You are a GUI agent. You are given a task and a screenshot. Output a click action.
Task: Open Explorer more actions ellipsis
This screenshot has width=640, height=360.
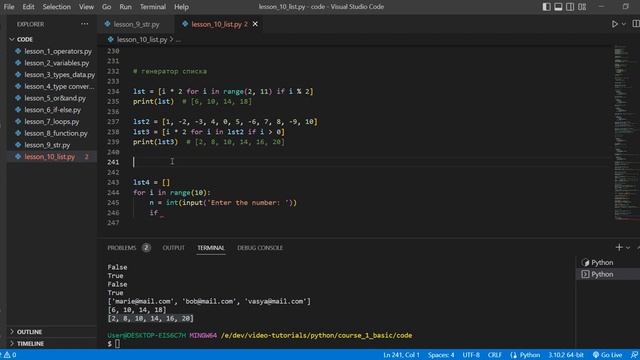click(84, 24)
